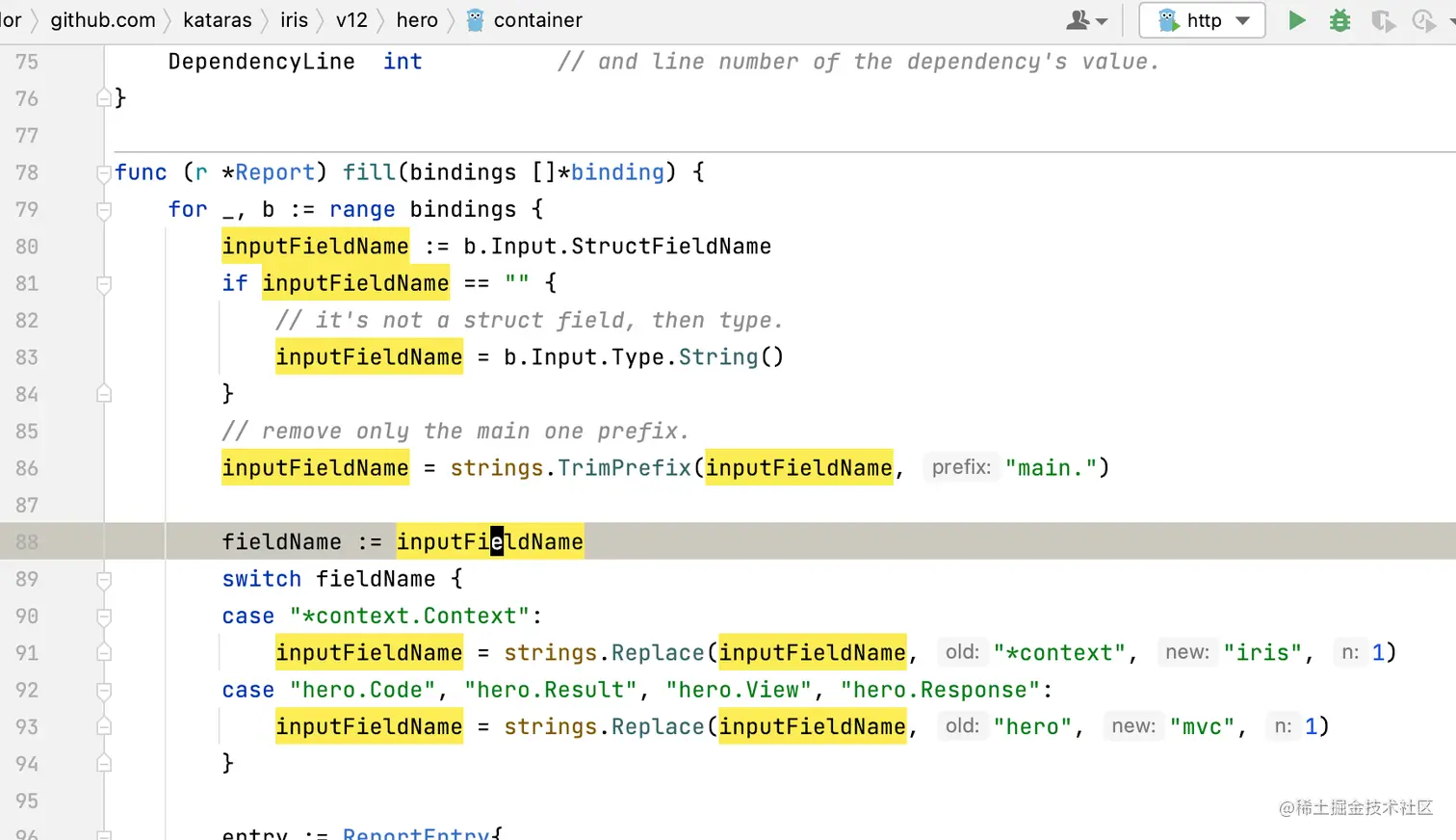Open the profiler run icon
Image resolution: width=1456 pixels, height=840 pixels.
pyautogui.click(x=1424, y=20)
